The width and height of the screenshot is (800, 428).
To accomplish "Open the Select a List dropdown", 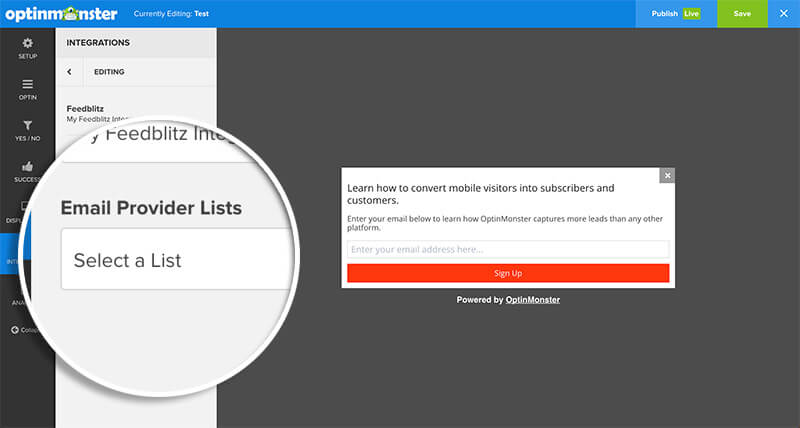I will click(178, 259).
